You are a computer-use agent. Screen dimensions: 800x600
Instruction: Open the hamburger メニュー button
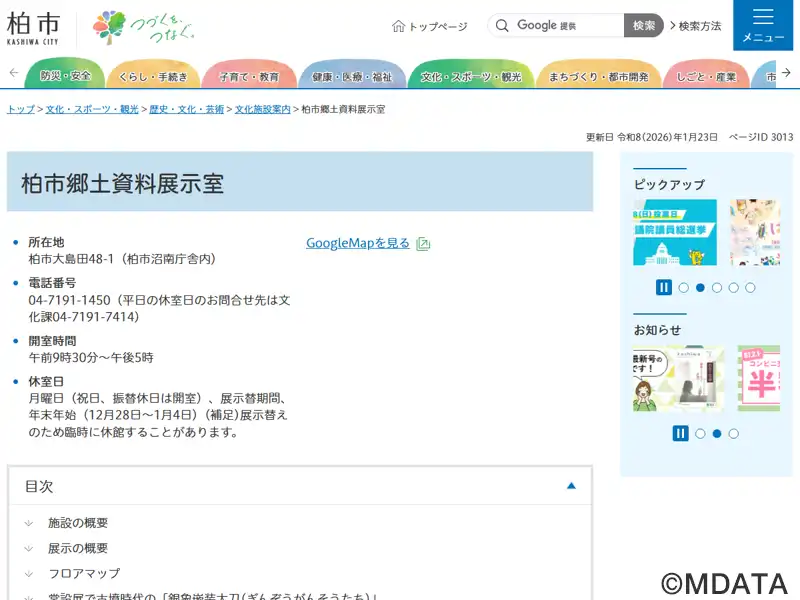pos(763,25)
